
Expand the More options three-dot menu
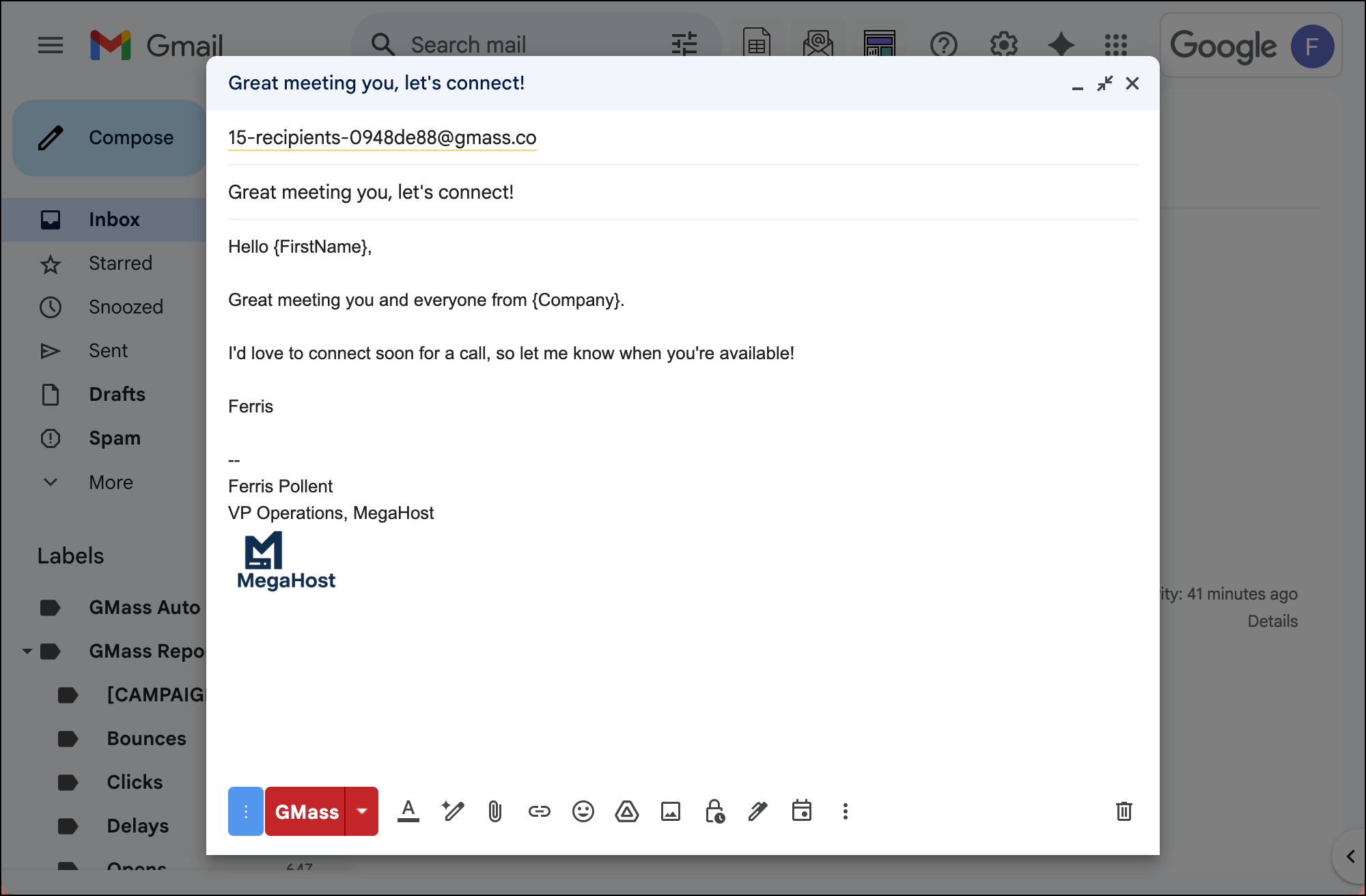(846, 811)
